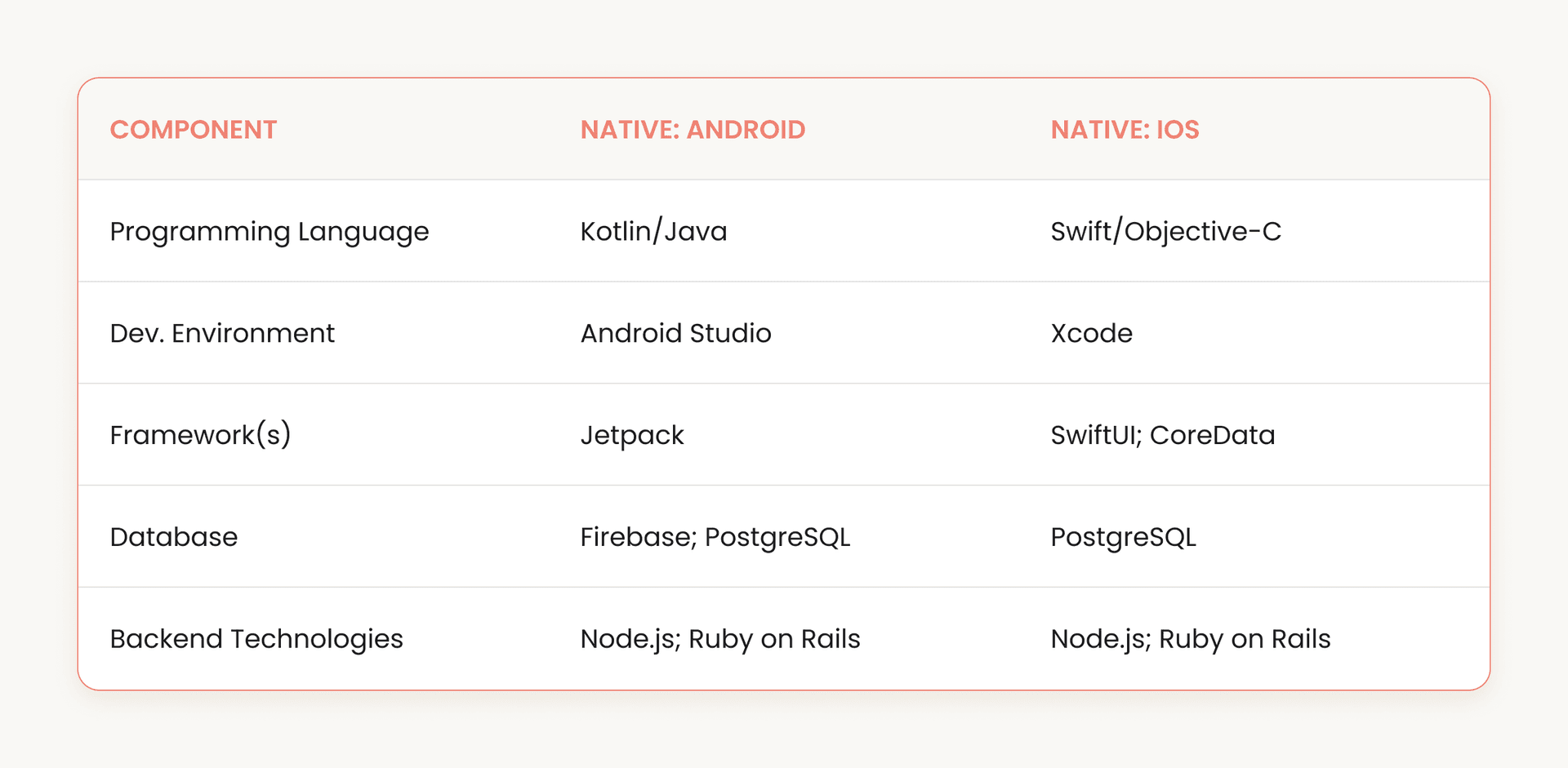Click the Android Studio cell
The height and width of the screenshot is (768, 1568).
675,333
